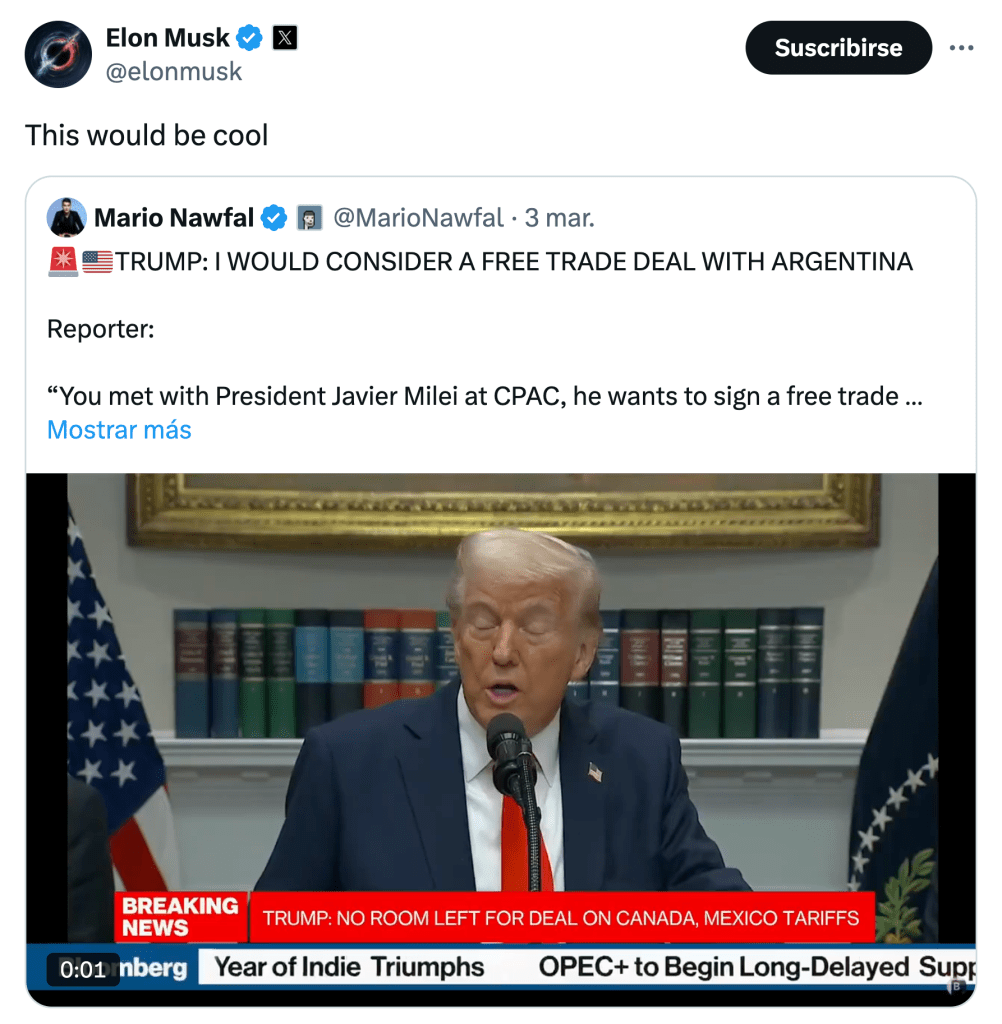This screenshot has height=1024, width=1002.
Task: Click Mario Nawfal's blue verified badge
Action: (274, 217)
